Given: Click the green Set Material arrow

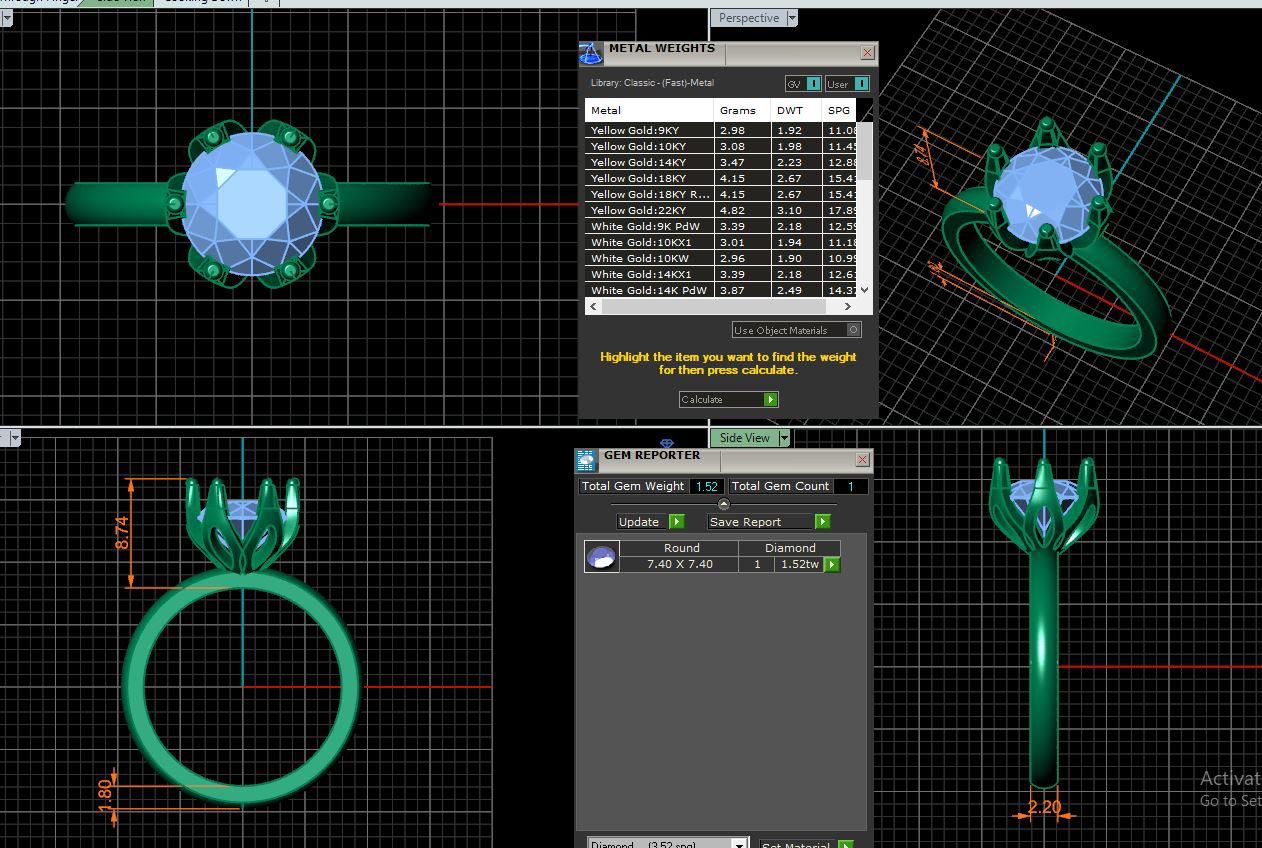Looking at the screenshot, I should 845,845.
